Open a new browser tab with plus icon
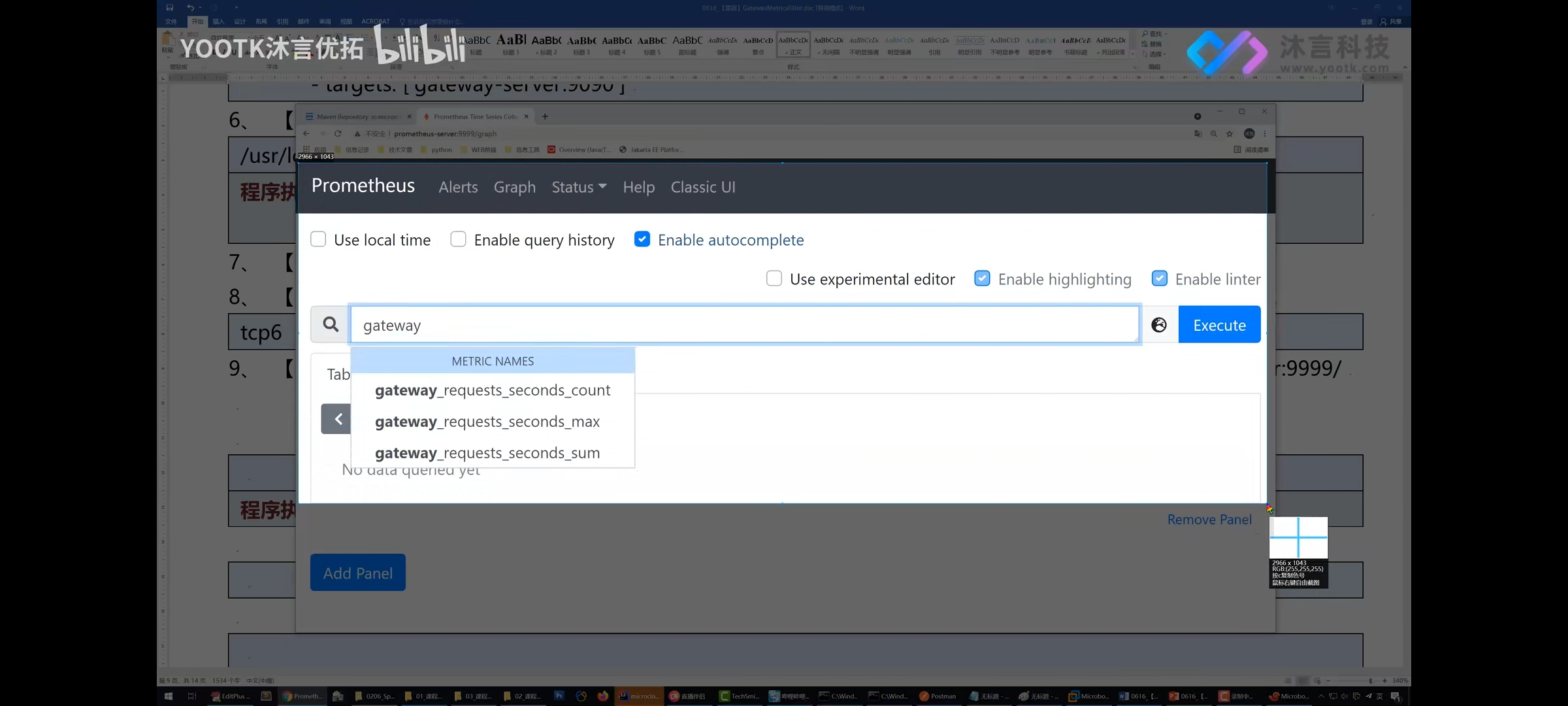1568x706 pixels. point(545,116)
